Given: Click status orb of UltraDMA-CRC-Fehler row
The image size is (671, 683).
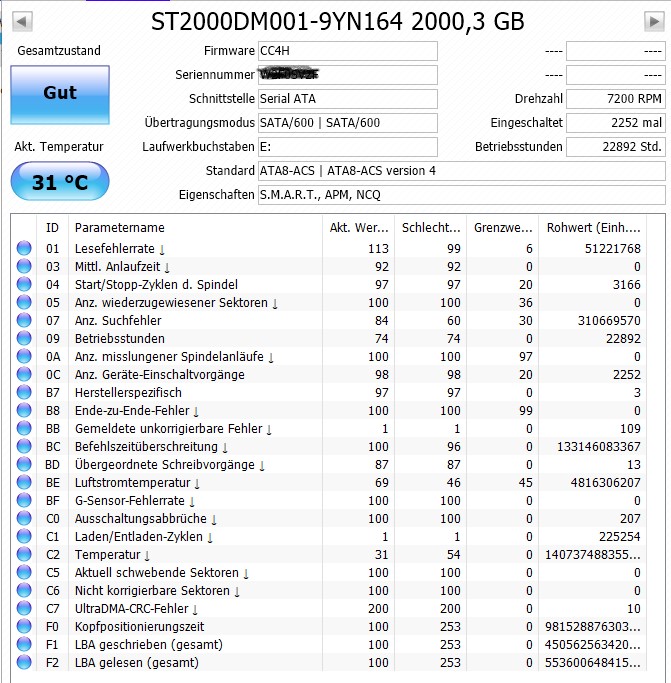Looking at the screenshot, I should coord(24,608).
